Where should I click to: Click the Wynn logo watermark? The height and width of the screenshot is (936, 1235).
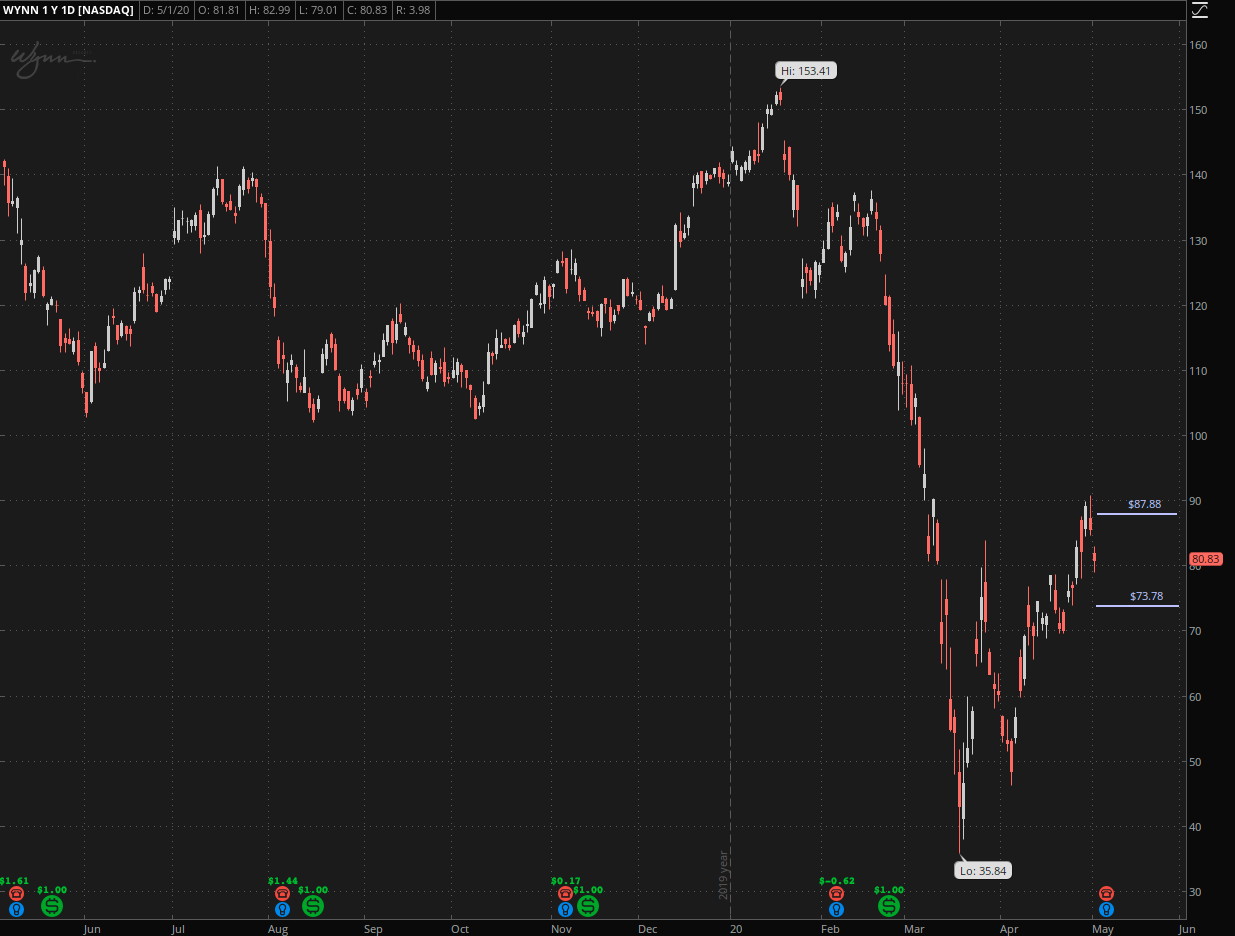50,59
